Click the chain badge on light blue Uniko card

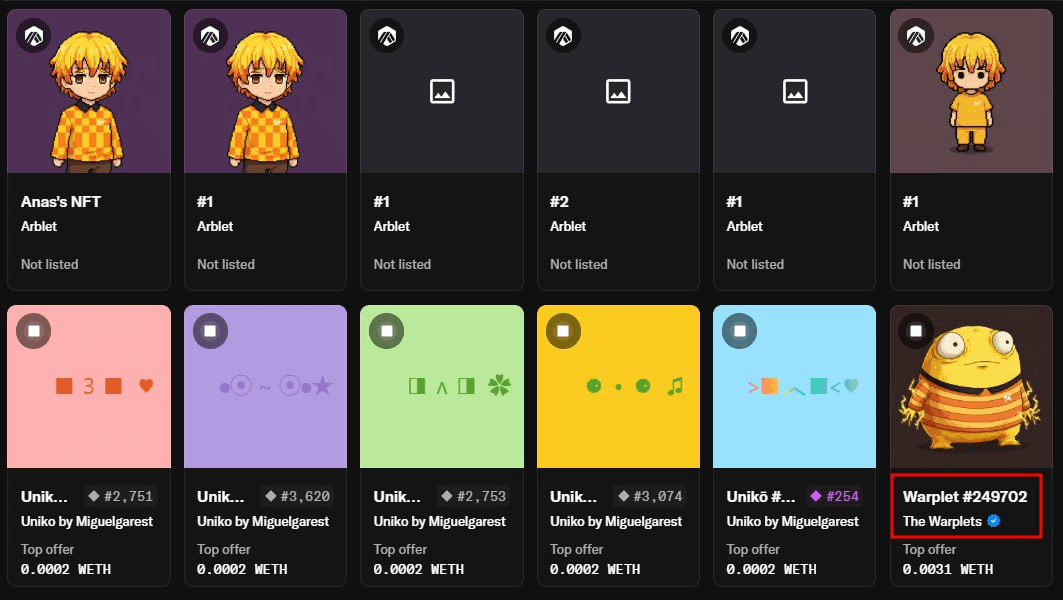tap(740, 331)
